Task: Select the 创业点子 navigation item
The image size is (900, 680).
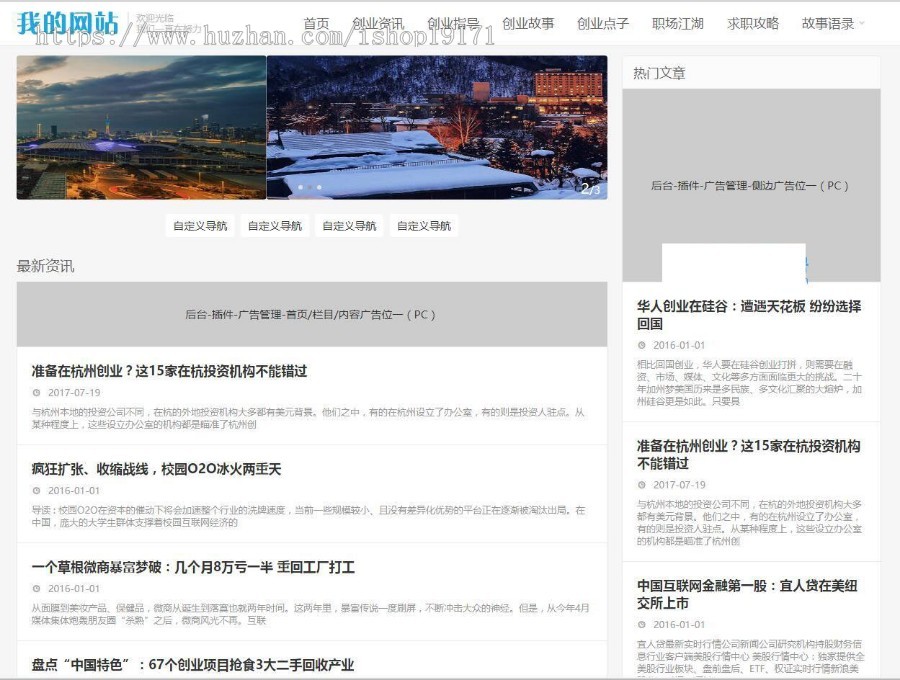Action: 603,22
